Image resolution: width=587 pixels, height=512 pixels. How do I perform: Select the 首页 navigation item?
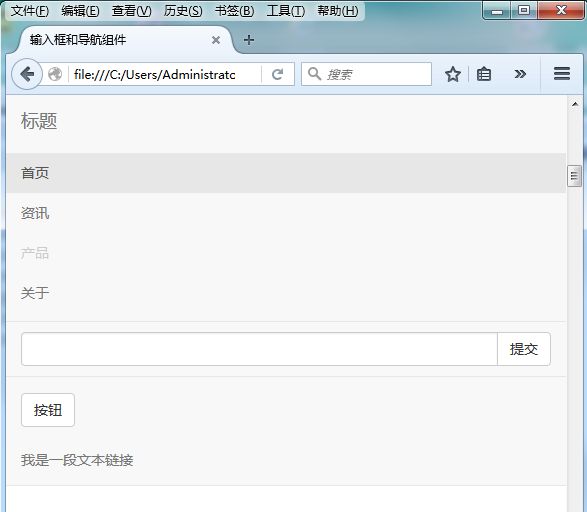coord(286,173)
